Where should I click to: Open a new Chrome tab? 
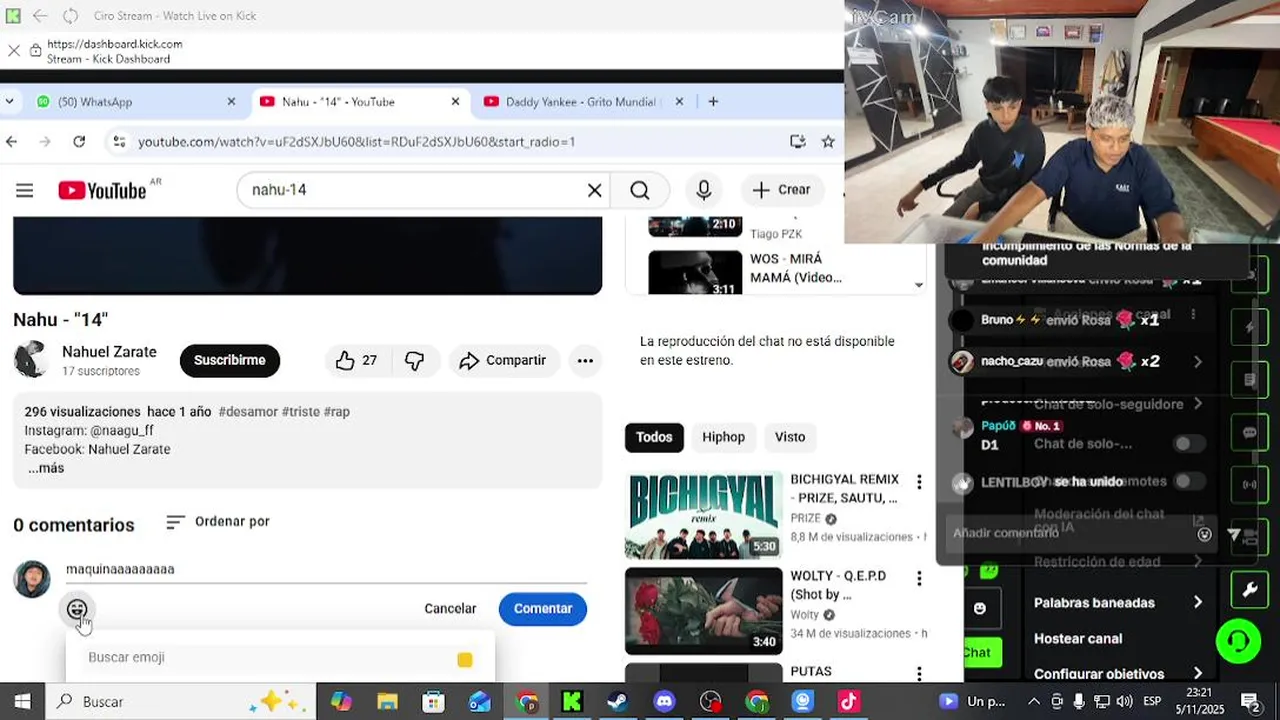[x=713, y=102]
